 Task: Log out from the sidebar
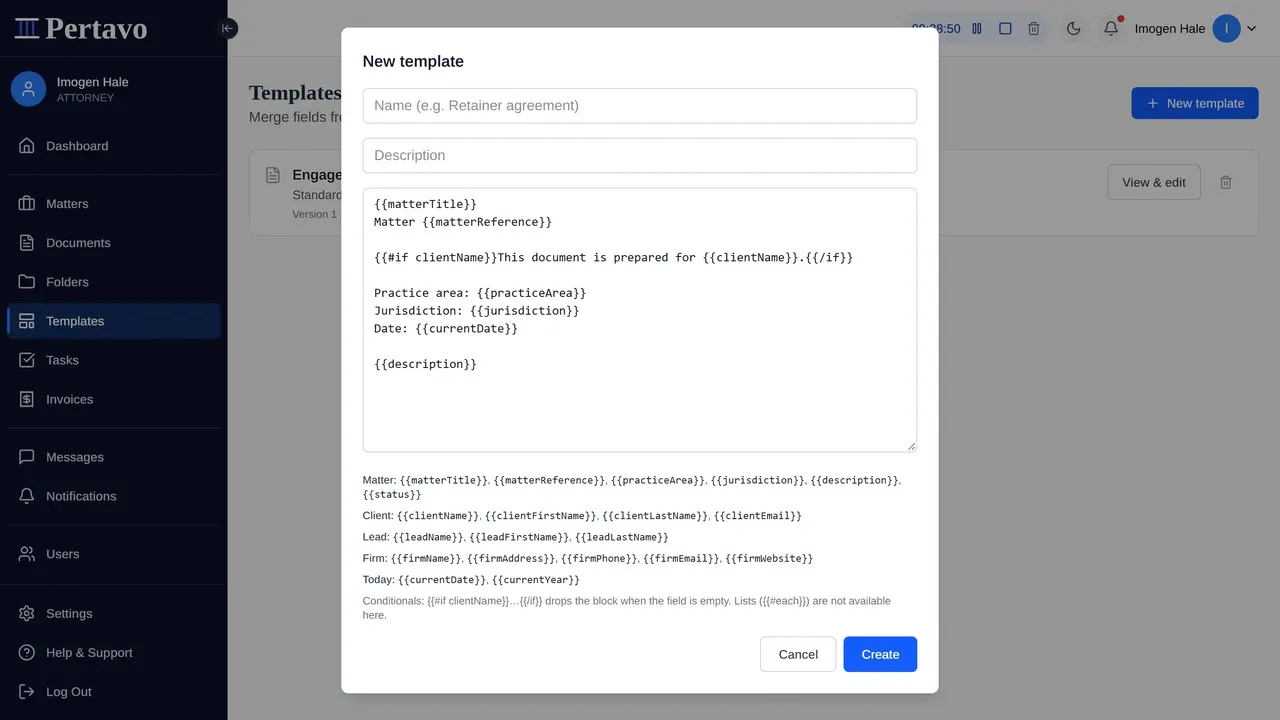coord(114,692)
